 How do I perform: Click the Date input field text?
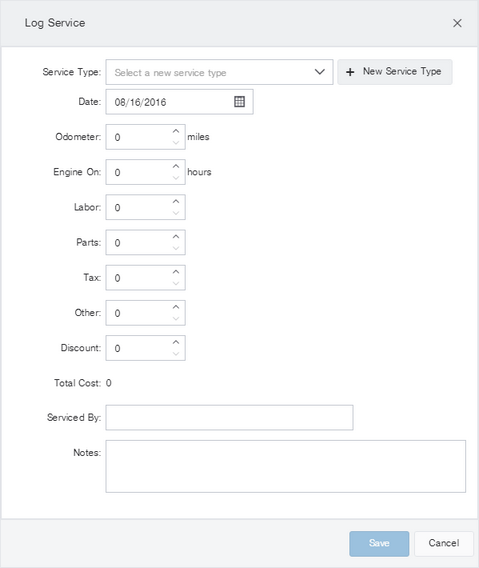(140, 102)
